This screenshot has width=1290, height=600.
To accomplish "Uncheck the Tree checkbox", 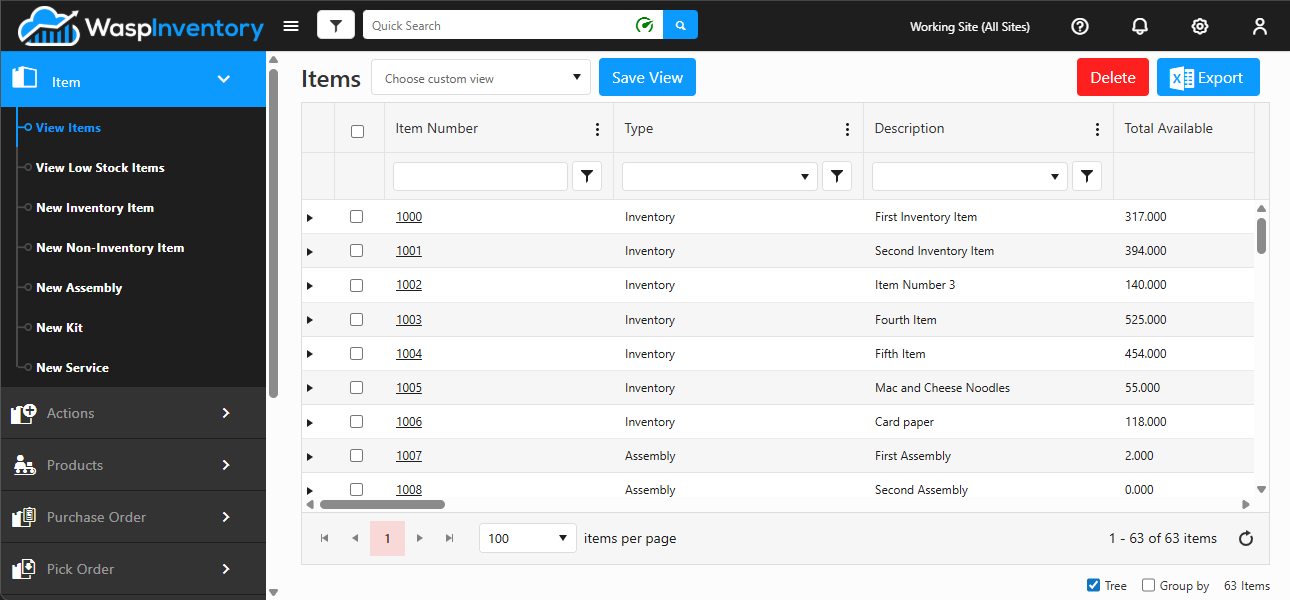I will click(1093, 586).
